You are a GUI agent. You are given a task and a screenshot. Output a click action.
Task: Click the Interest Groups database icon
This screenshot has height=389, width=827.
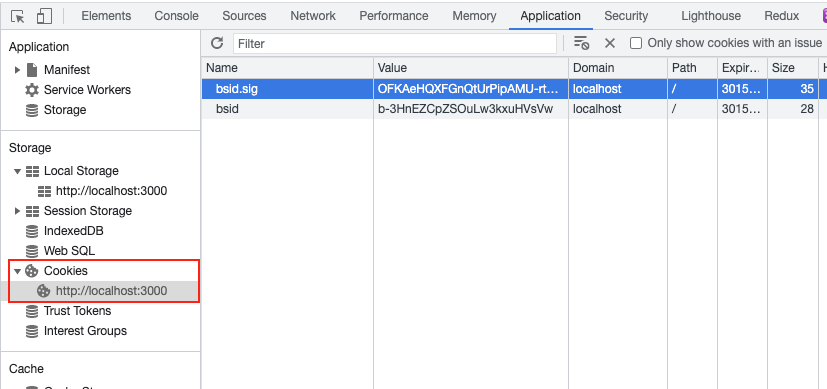[32, 331]
